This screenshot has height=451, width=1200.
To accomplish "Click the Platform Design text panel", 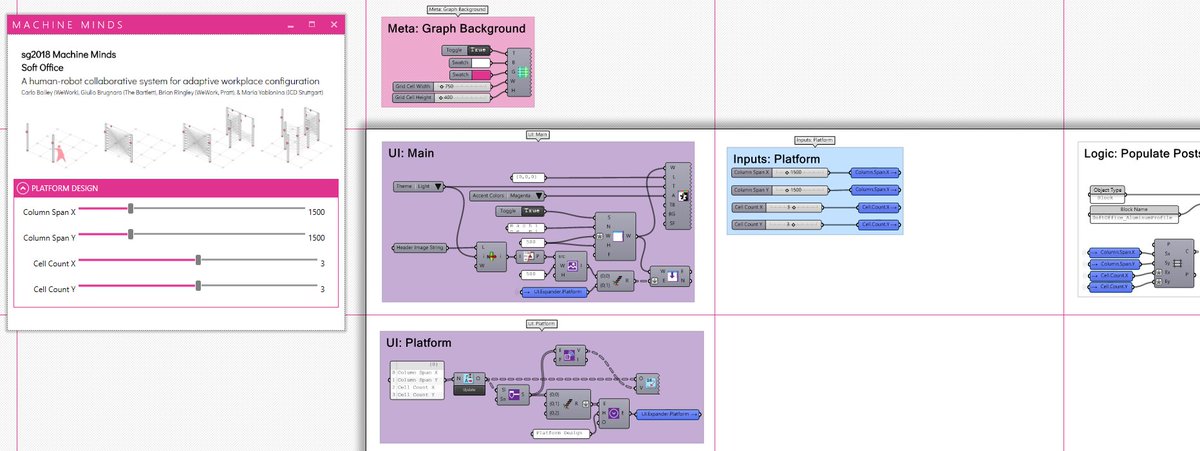I will pos(561,433).
